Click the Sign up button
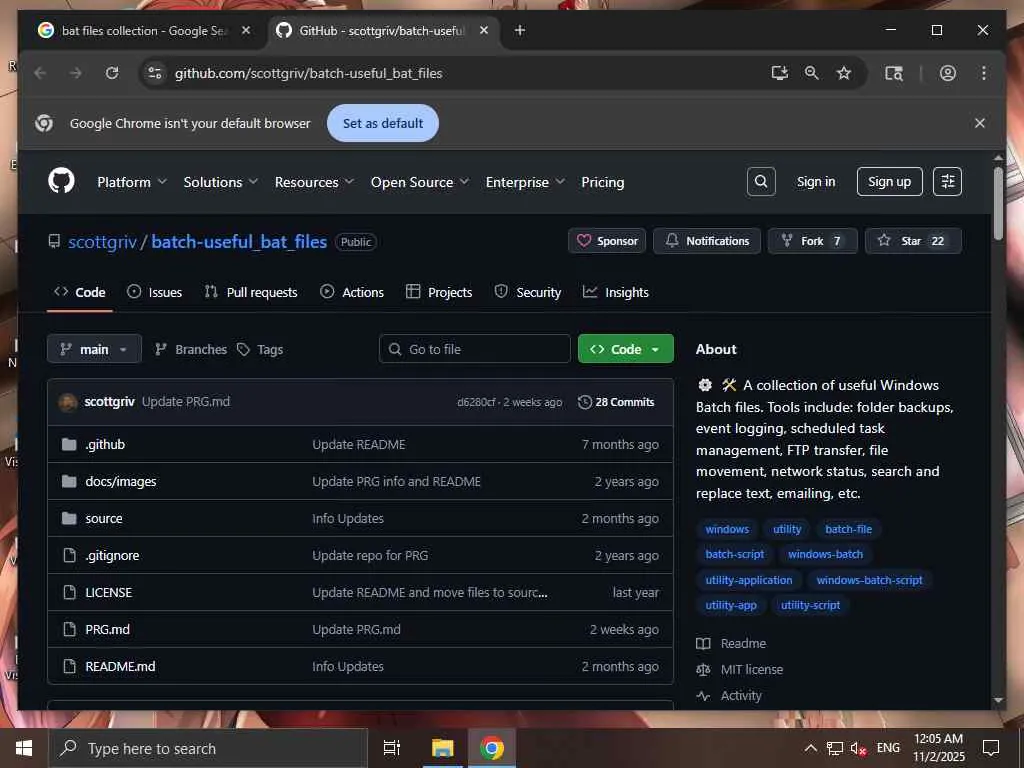This screenshot has width=1024, height=768. (x=889, y=182)
